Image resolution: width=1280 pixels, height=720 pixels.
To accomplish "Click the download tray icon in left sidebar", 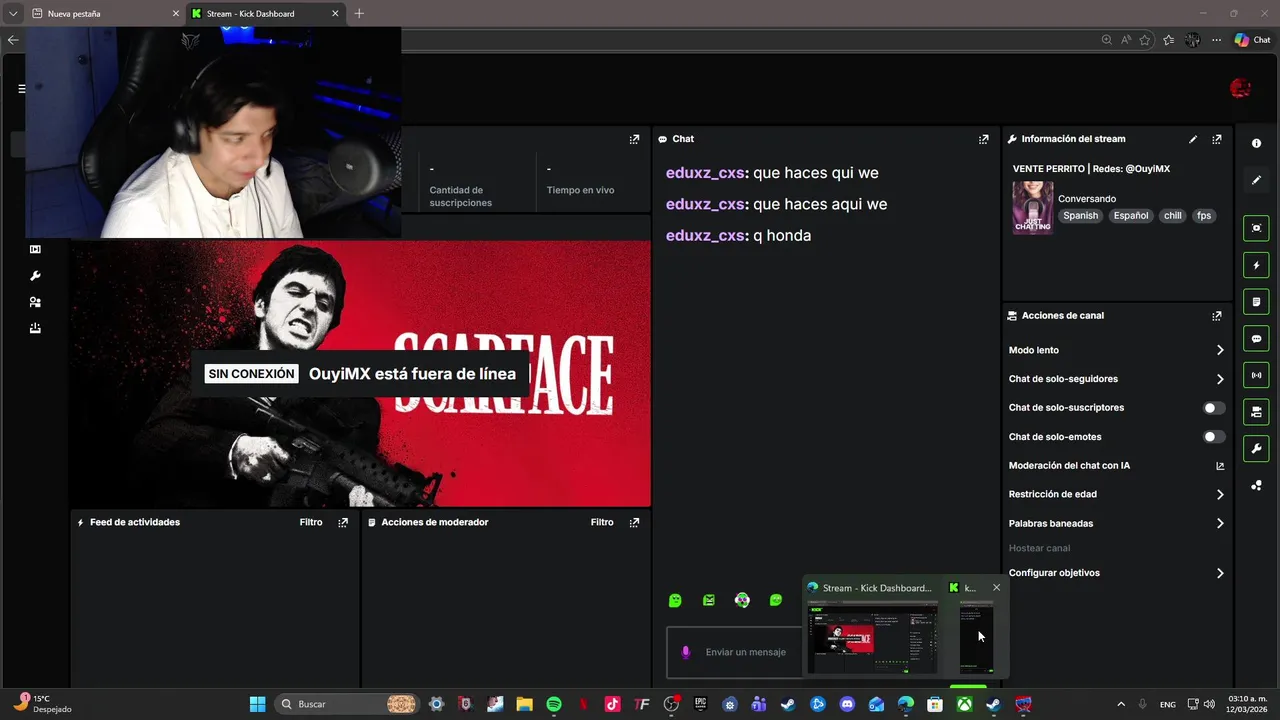I will 35,328.
